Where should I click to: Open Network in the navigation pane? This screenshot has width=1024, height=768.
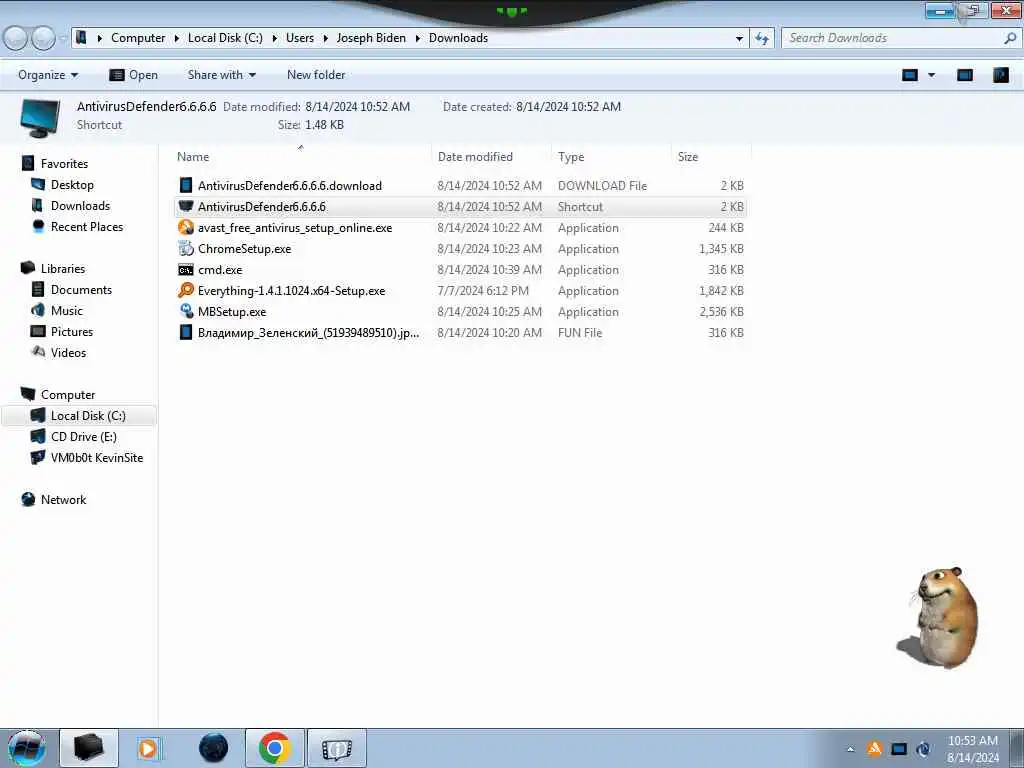click(63, 500)
